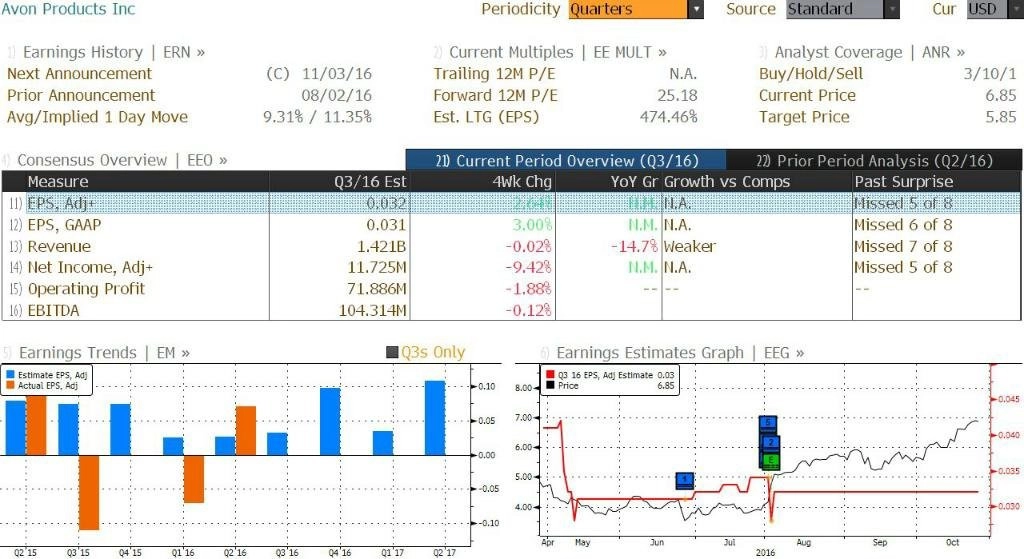Open Consensus Overview EEO link
Screen dimensions: 1024x559
122,161
